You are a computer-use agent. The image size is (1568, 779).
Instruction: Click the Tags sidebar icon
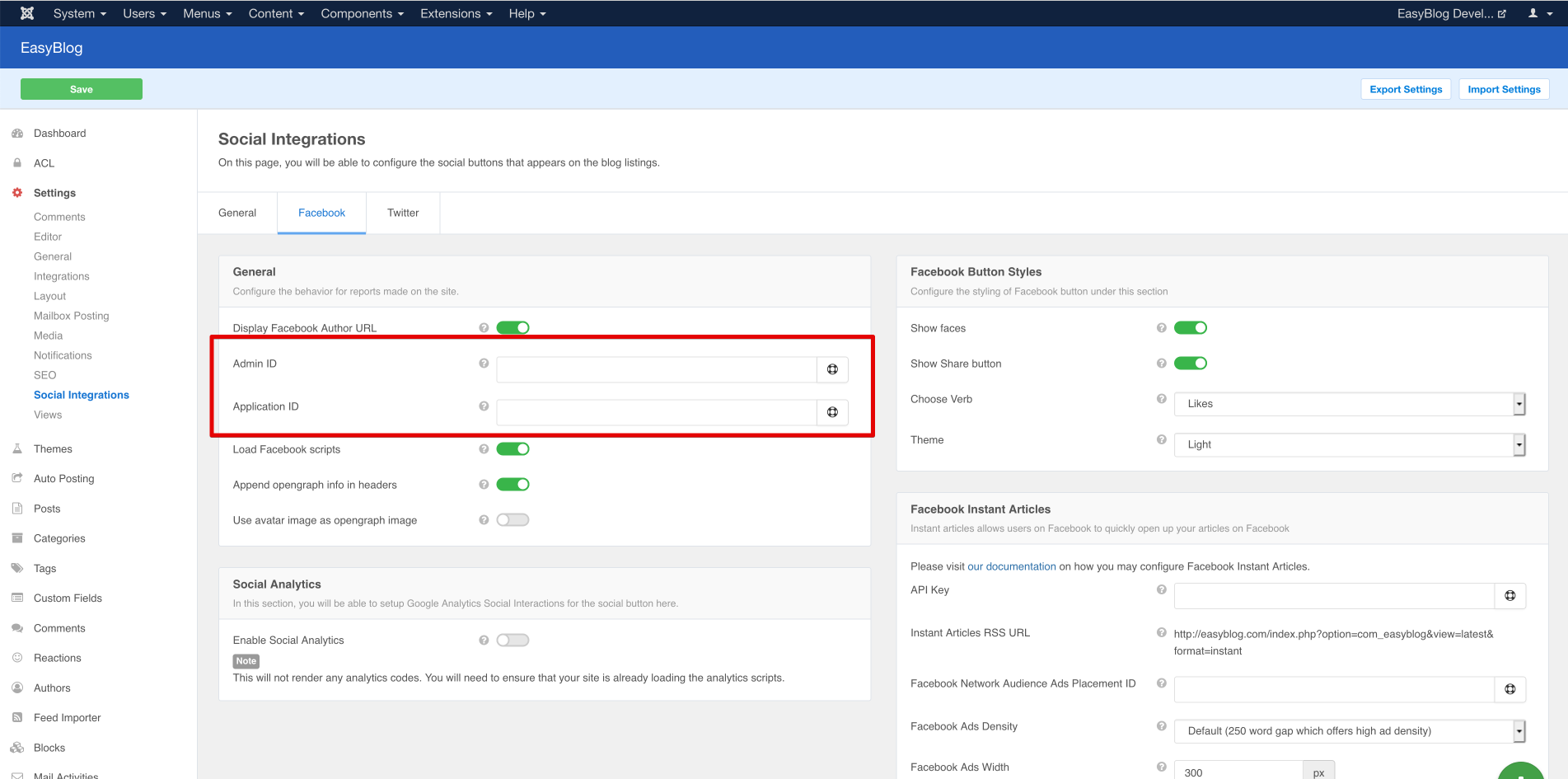pos(17,568)
